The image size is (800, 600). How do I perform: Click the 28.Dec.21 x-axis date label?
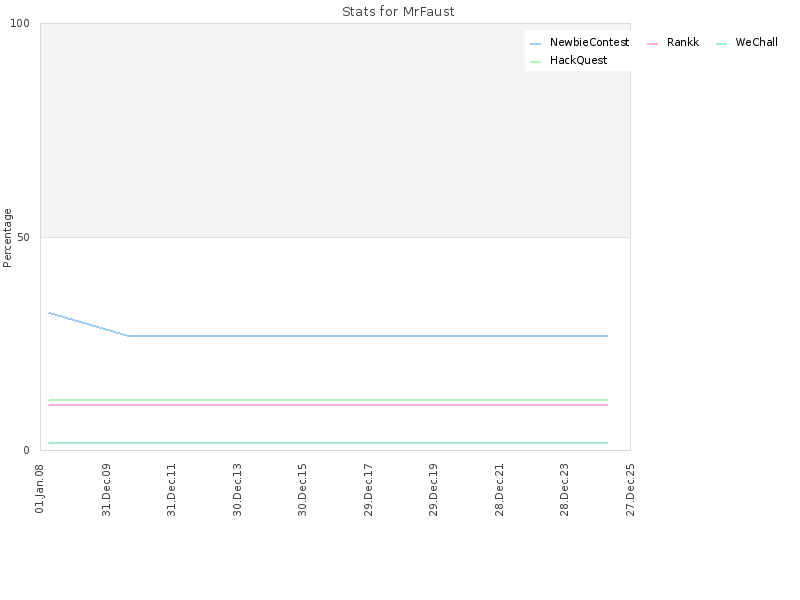point(499,489)
